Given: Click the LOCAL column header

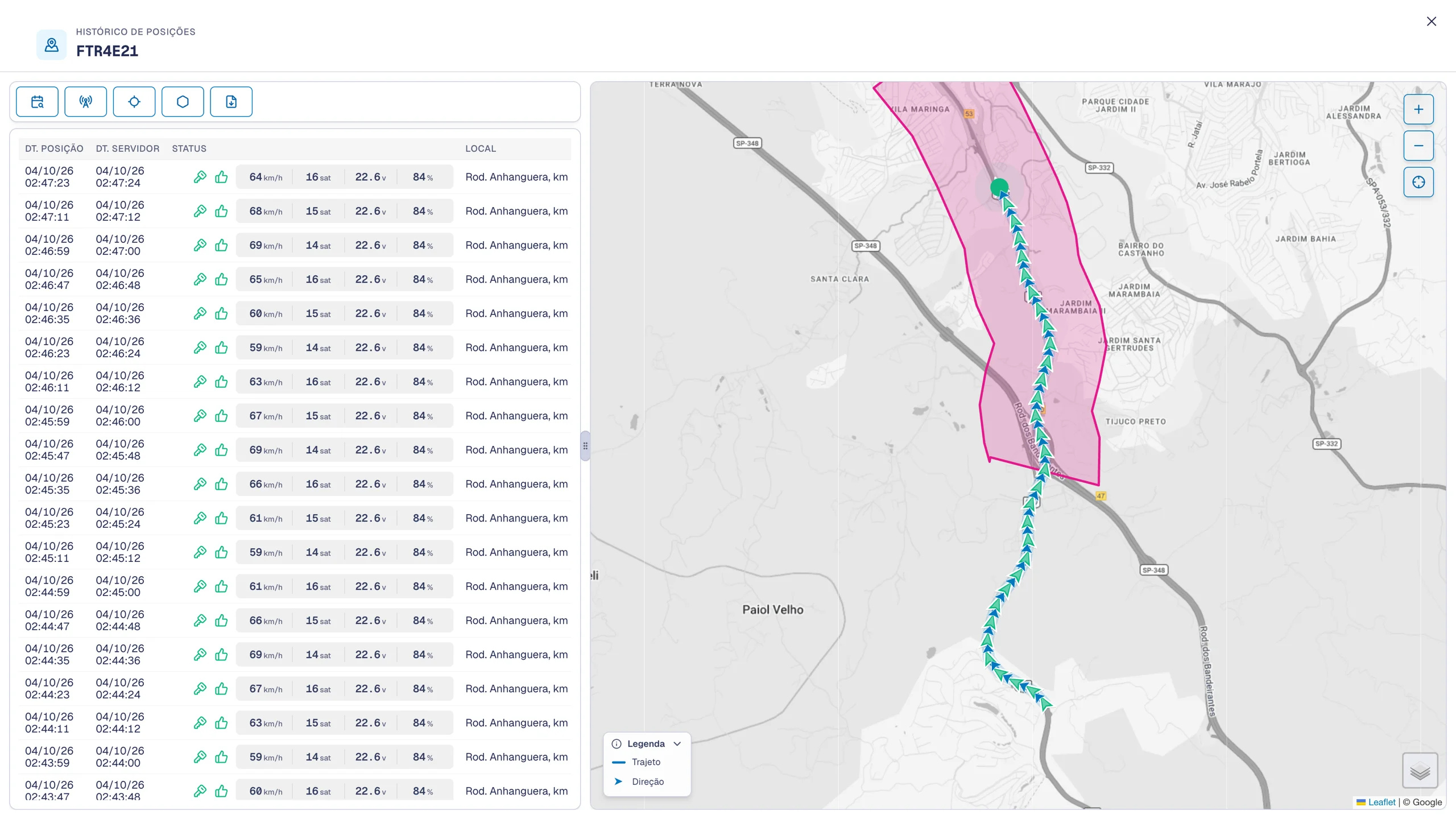Looking at the screenshot, I should [481, 148].
